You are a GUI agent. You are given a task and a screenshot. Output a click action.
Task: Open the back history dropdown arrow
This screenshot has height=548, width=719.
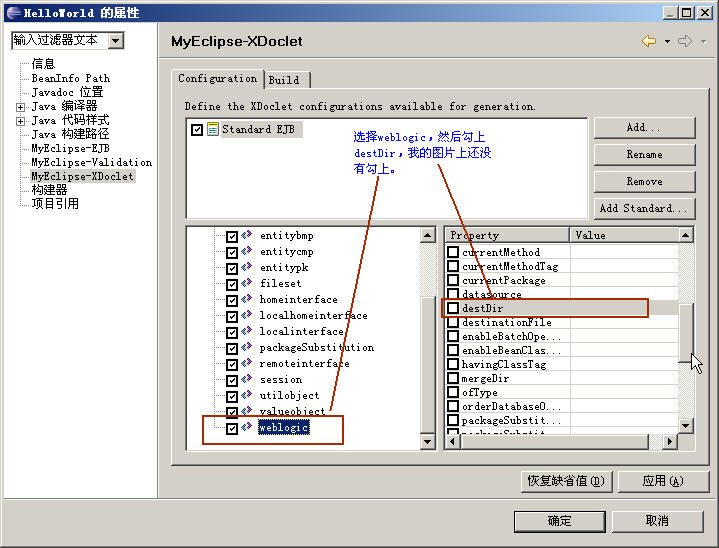tap(667, 42)
